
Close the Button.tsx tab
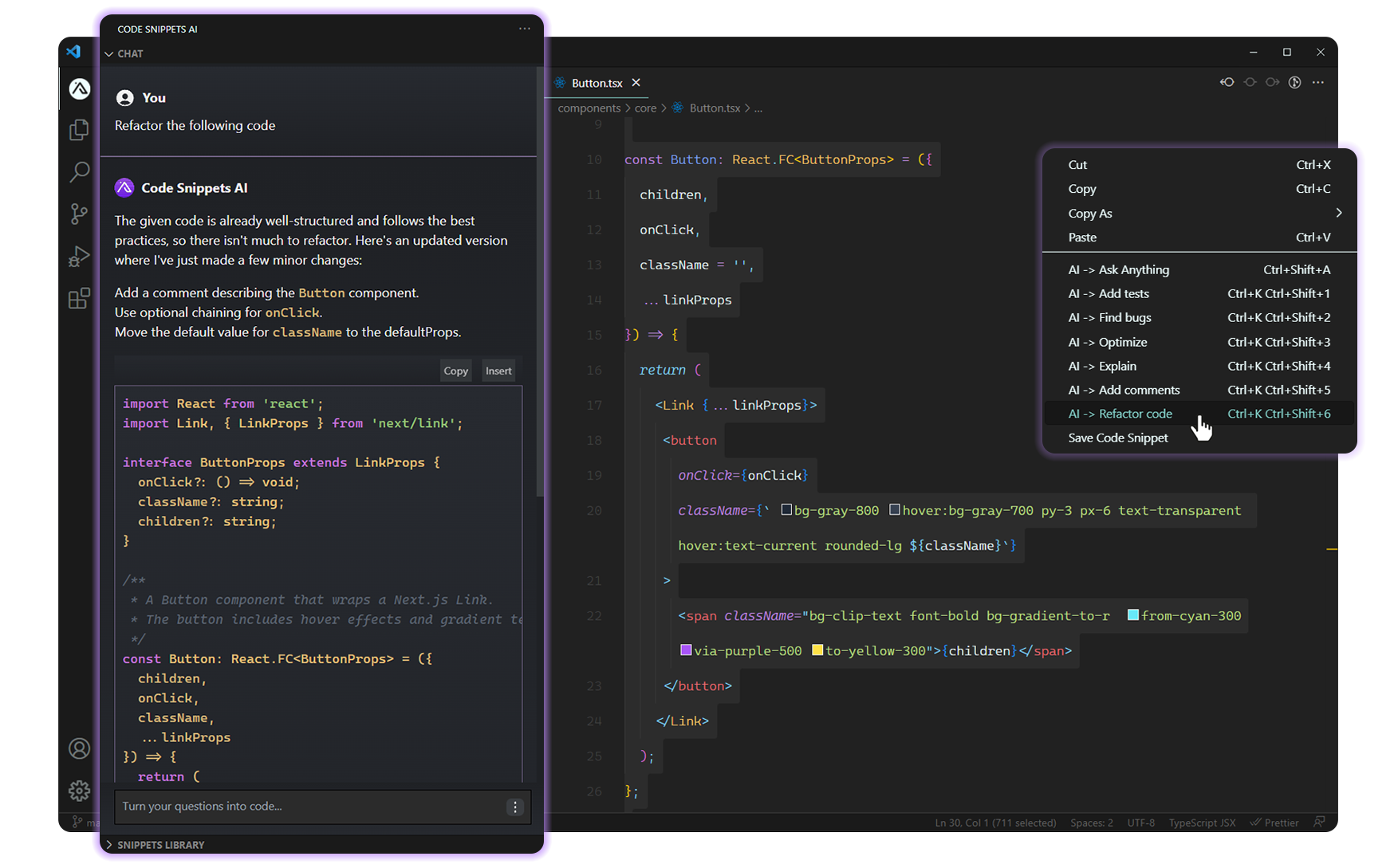point(636,83)
